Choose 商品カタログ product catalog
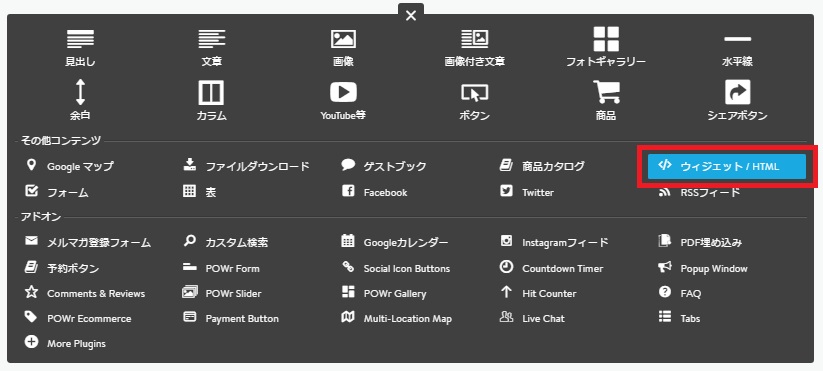The height and width of the screenshot is (371, 823). pyautogui.click(x=542, y=166)
